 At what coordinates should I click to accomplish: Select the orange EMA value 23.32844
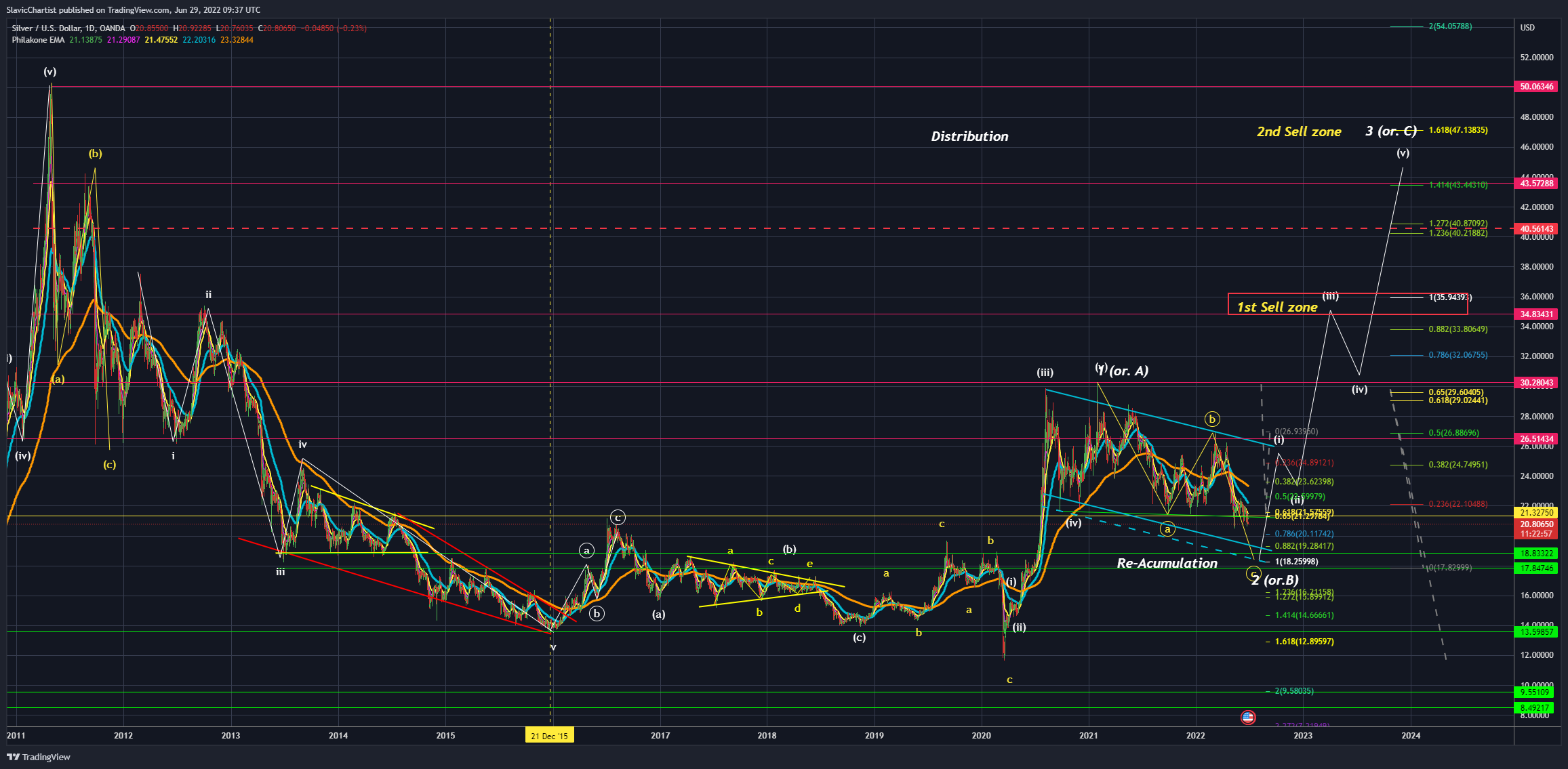pyautogui.click(x=237, y=40)
